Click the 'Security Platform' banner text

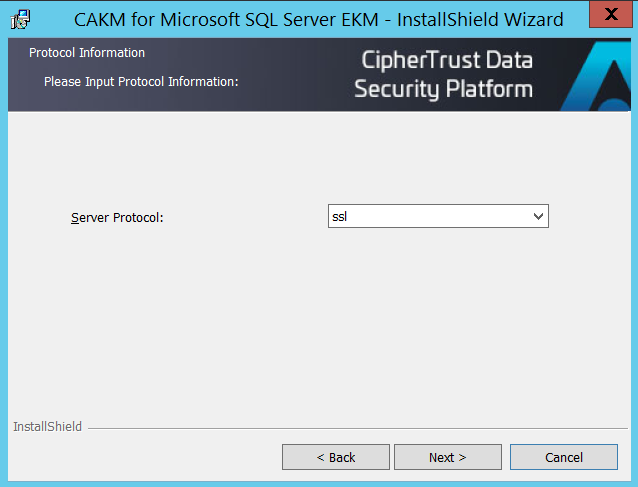pos(443,90)
